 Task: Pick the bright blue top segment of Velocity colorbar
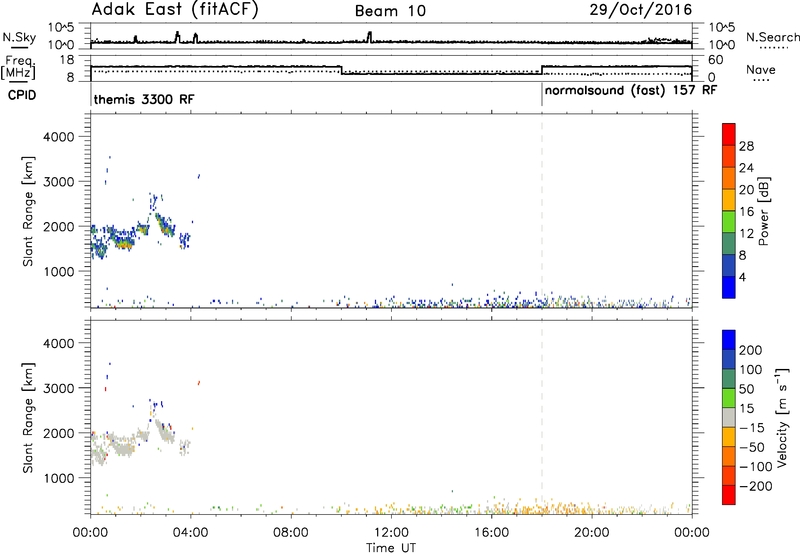pyautogui.click(x=729, y=340)
